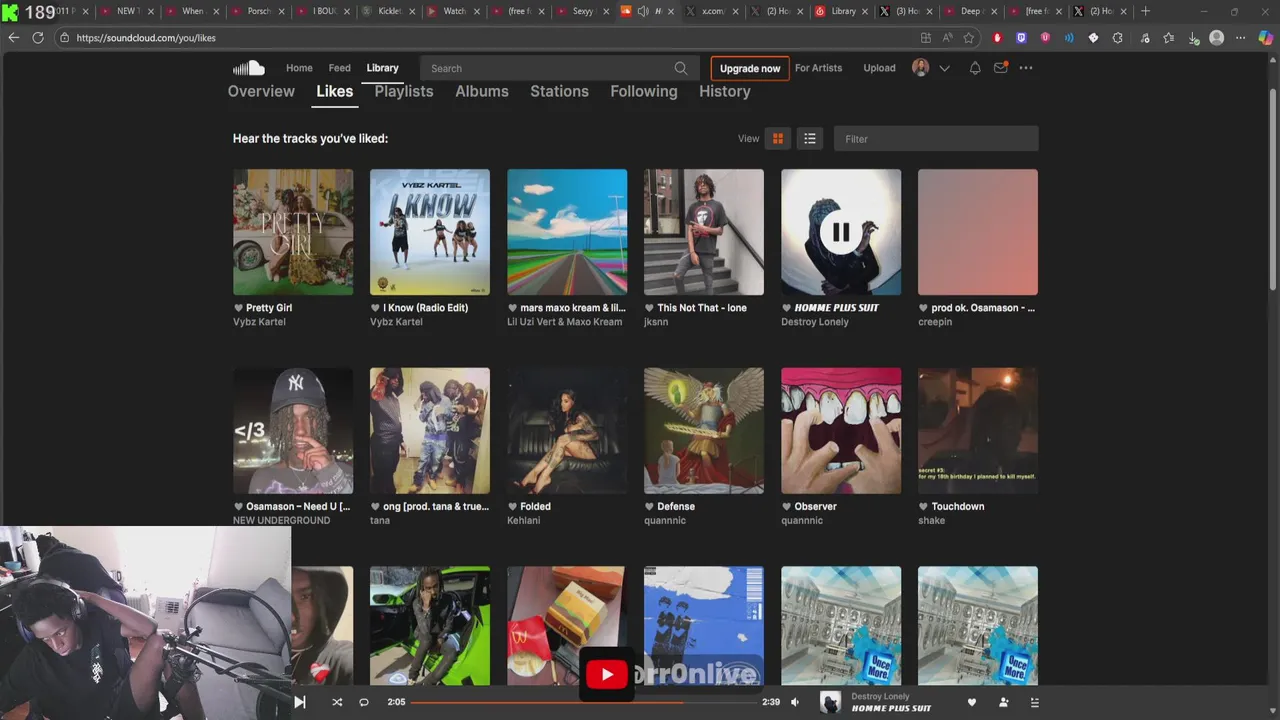Toggle the heart on I Know (Radio Edit)
The image size is (1280, 720).
tap(375, 308)
